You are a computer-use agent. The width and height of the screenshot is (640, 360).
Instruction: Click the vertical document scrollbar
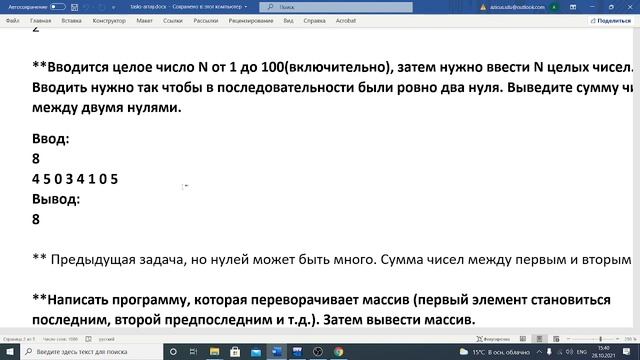636,178
